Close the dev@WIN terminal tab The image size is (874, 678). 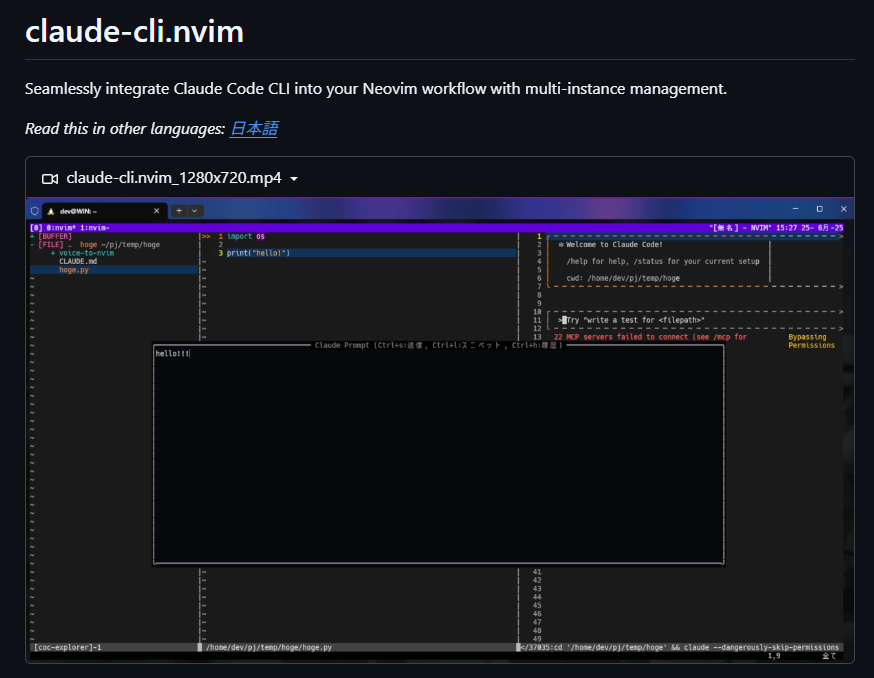[157, 211]
